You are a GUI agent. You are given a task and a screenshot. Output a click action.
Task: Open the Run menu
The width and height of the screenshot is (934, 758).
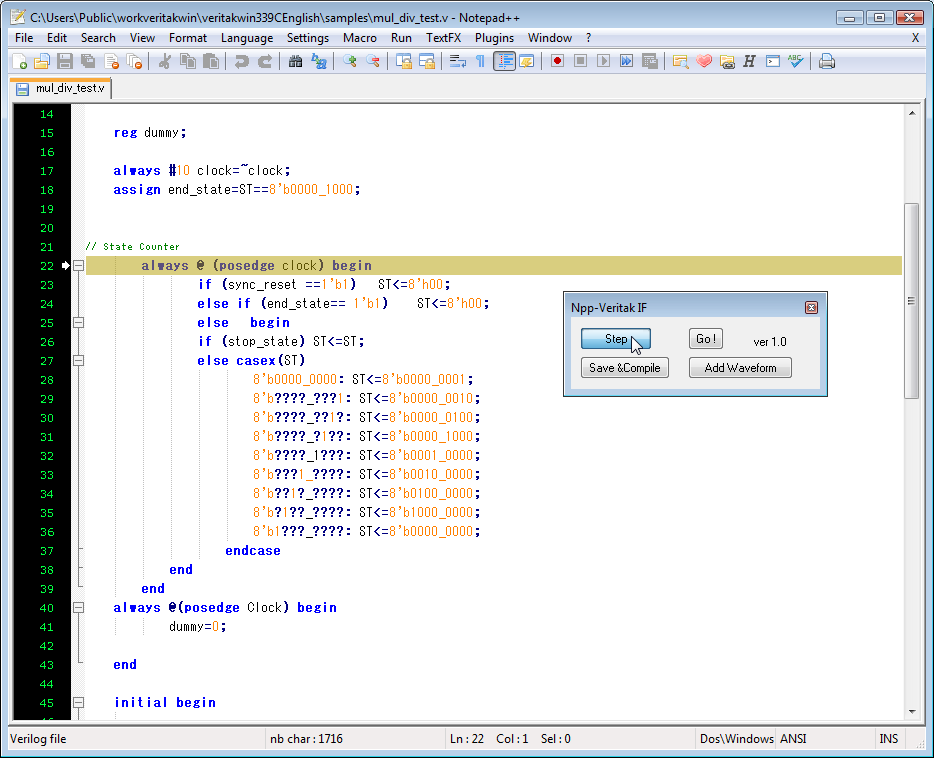[x=401, y=38]
